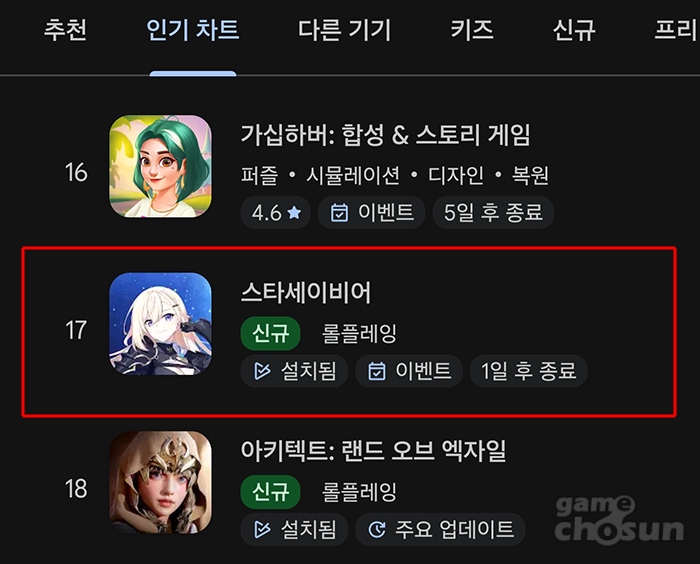Screen dimensions: 700x564
Task: Open the 가십하버: 합성 & 스토리 게임 title
Action: click(x=385, y=135)
